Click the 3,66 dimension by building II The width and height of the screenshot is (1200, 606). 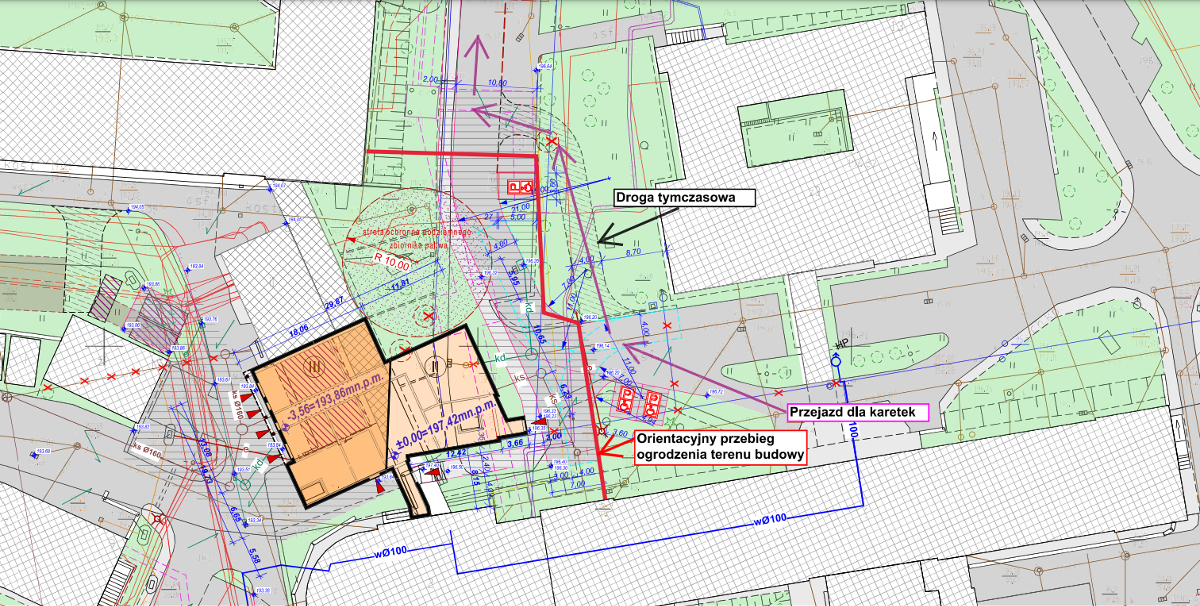[x=516, y=442]
